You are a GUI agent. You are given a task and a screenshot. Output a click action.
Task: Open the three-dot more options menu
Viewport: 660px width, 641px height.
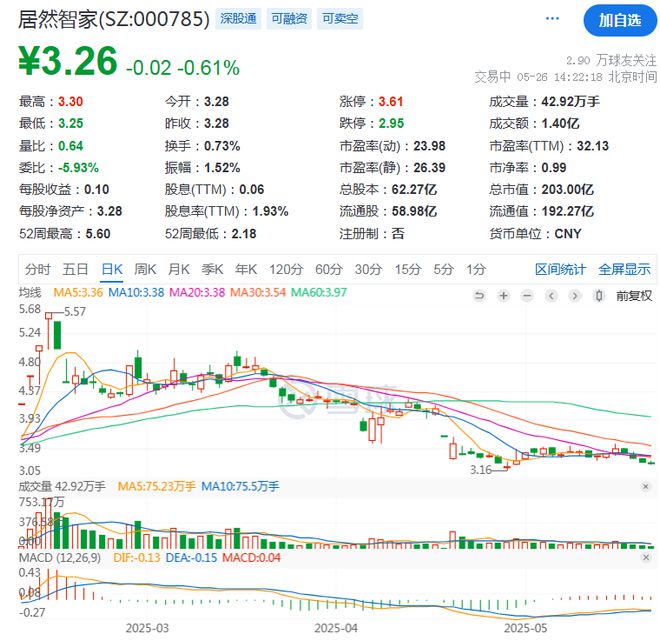coord(552,19)
